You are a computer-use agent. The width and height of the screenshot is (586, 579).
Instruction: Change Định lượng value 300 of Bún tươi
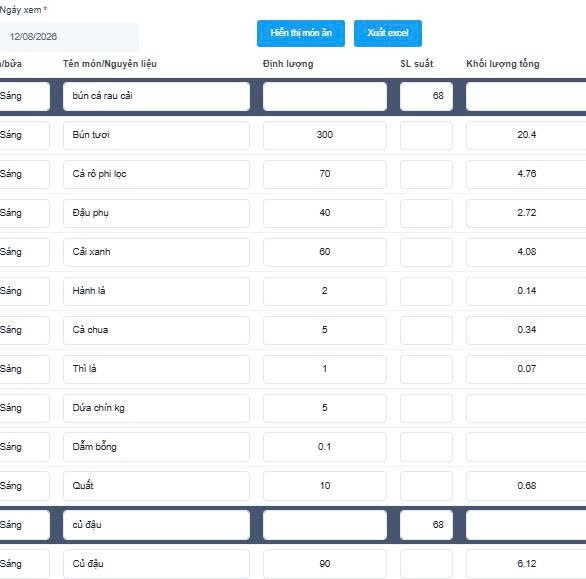pyautogui.click(x=325, y=135)
